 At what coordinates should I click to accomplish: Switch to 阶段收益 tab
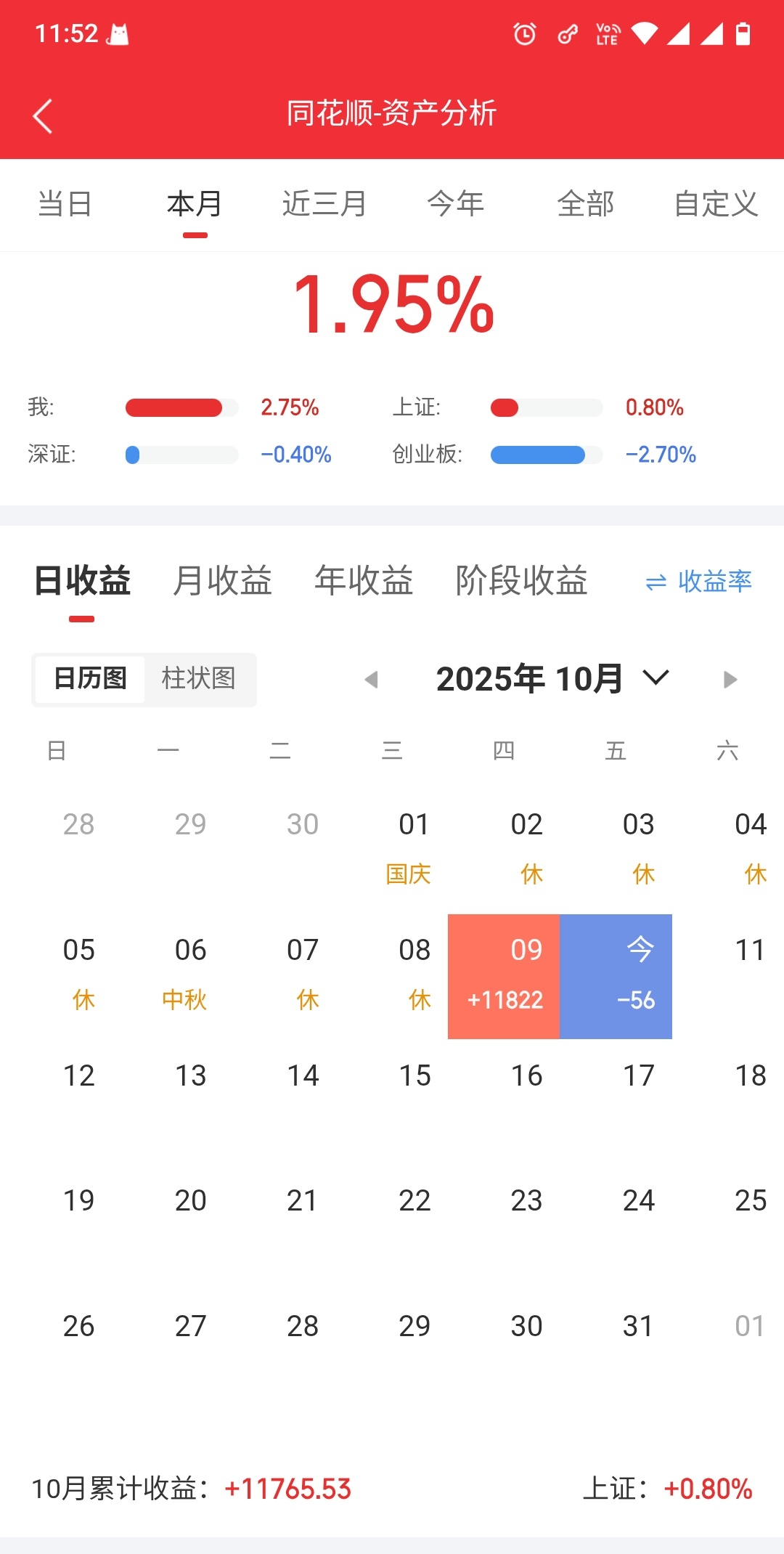521,581
